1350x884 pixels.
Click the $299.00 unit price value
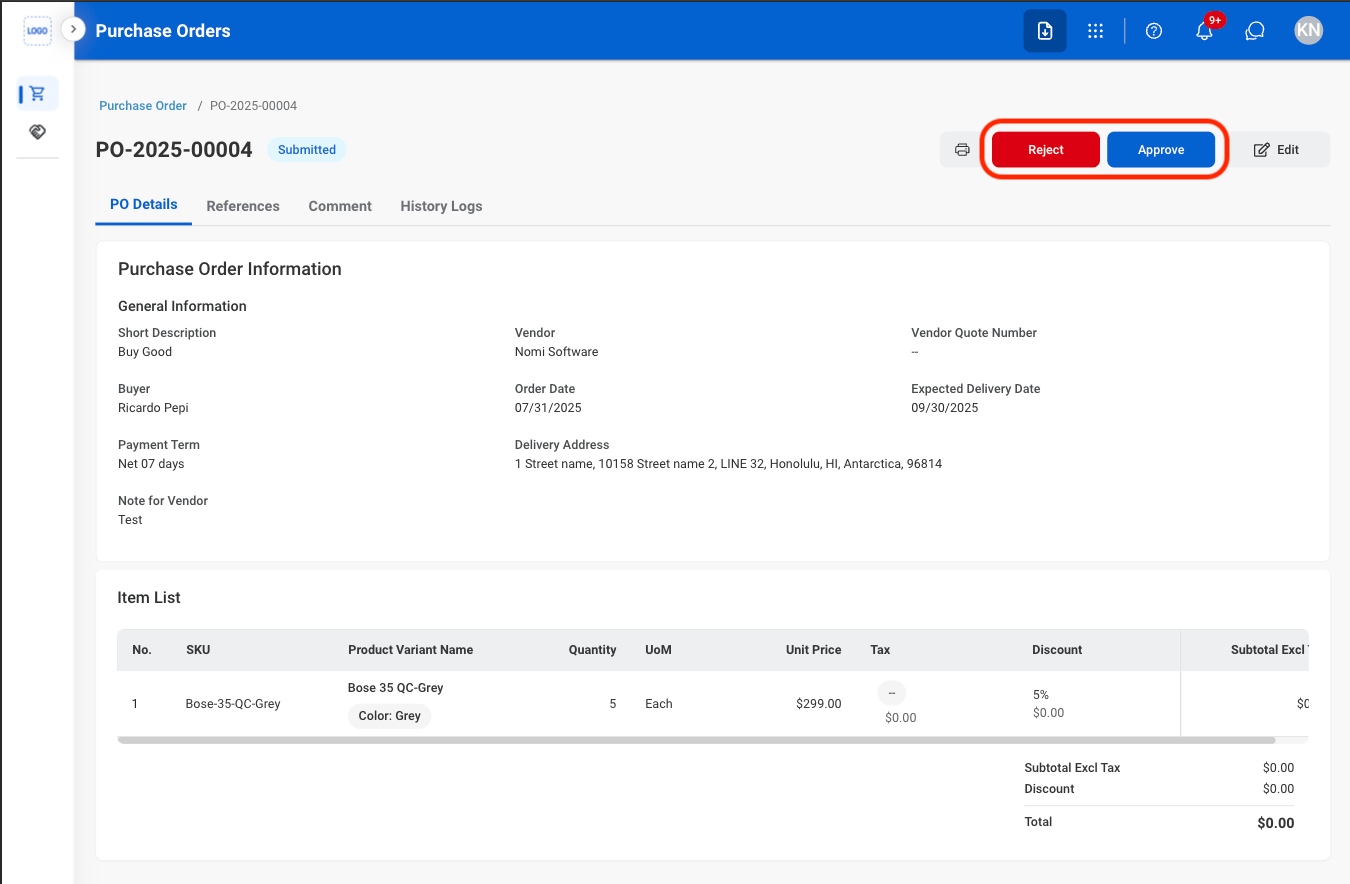pos(819,704)
